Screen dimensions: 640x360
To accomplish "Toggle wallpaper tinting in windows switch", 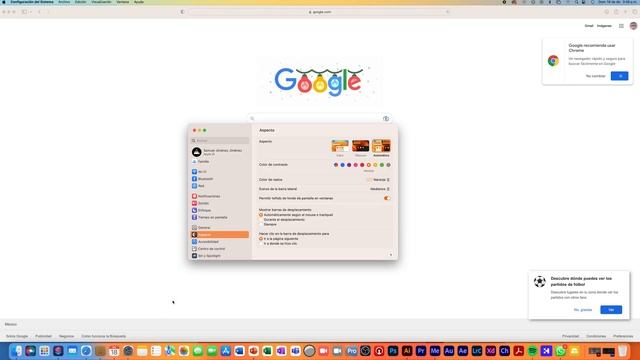I will (387, 198).
